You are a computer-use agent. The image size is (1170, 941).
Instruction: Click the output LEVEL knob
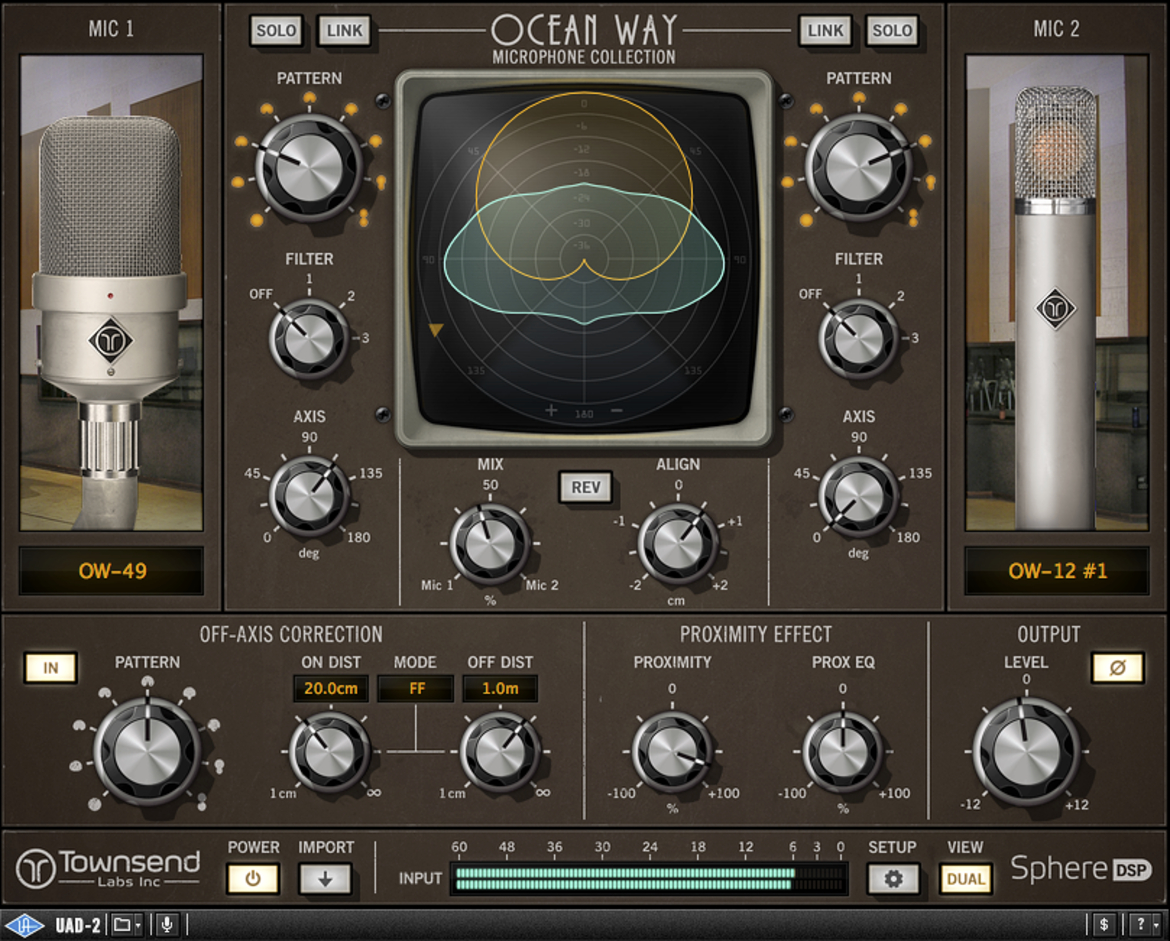(1026, 752)
